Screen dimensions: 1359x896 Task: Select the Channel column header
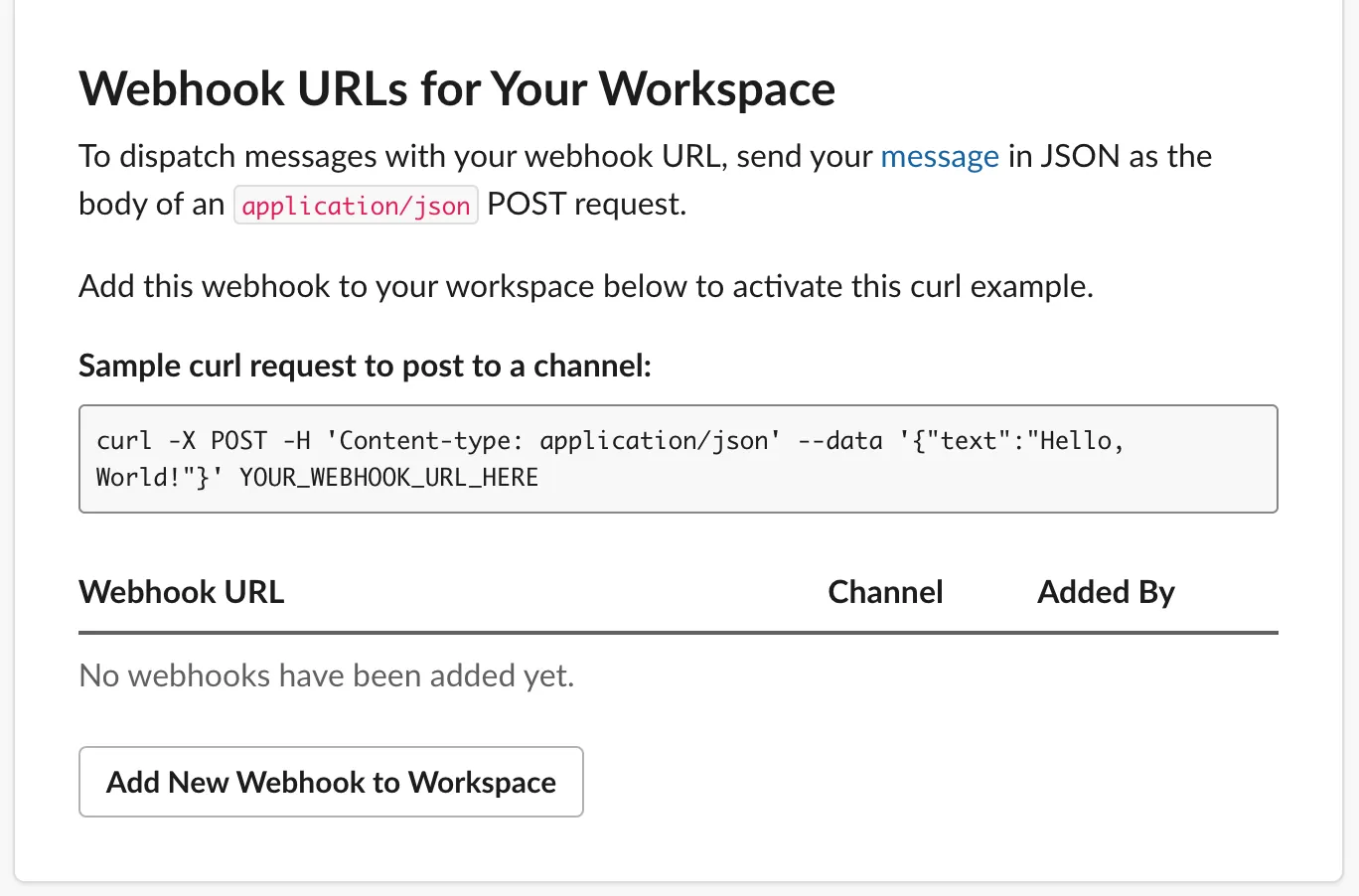click(x=885, y=592)
